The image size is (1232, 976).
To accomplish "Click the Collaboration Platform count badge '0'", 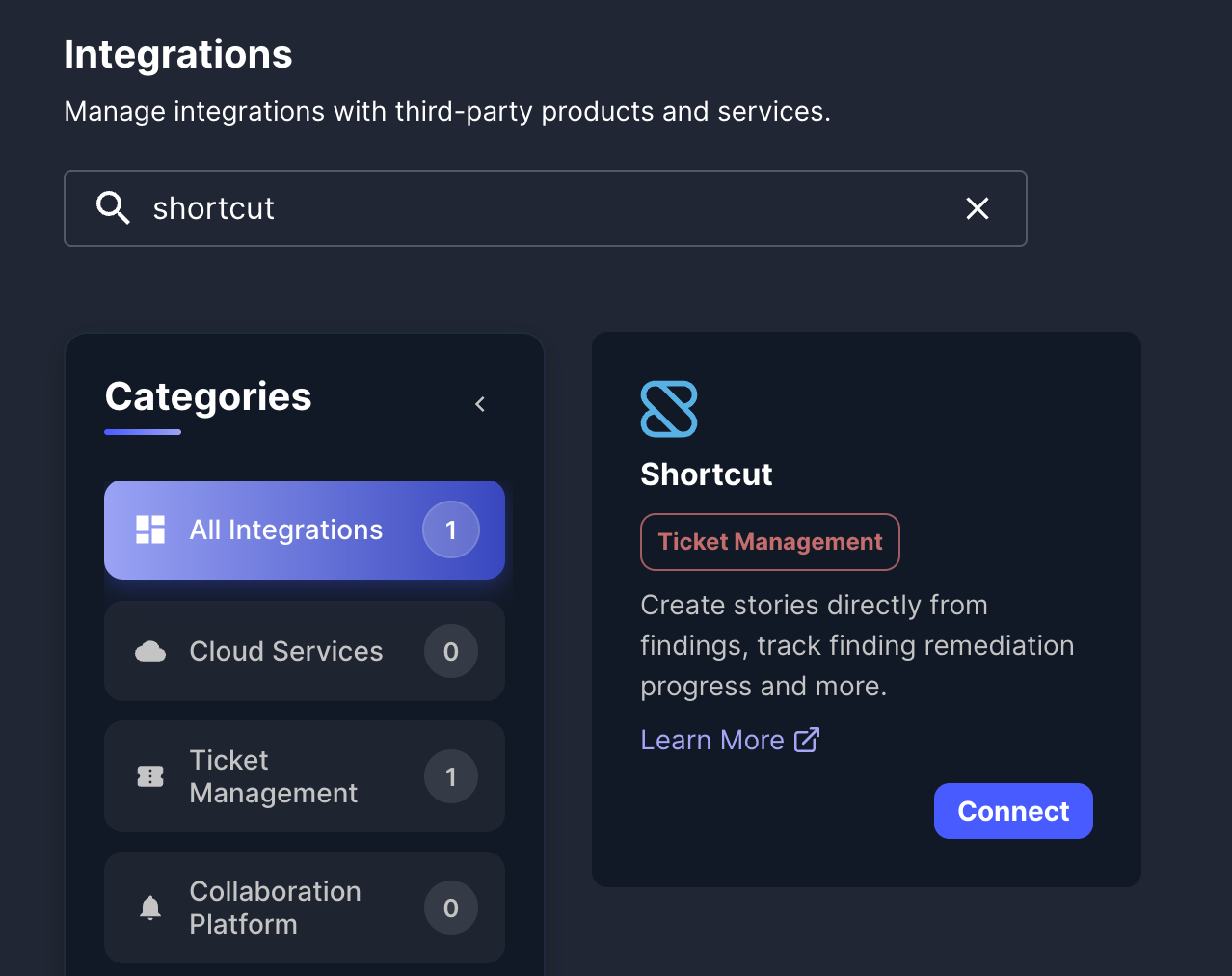I will point(451,908).
